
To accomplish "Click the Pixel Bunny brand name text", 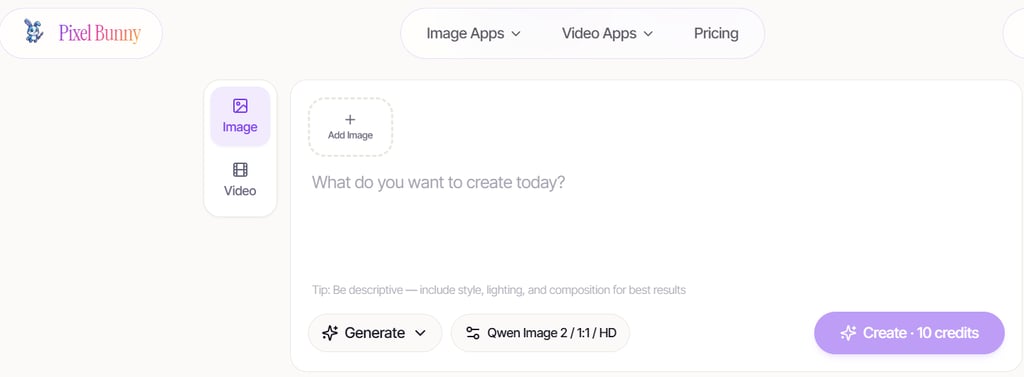I will pos(100,33).
